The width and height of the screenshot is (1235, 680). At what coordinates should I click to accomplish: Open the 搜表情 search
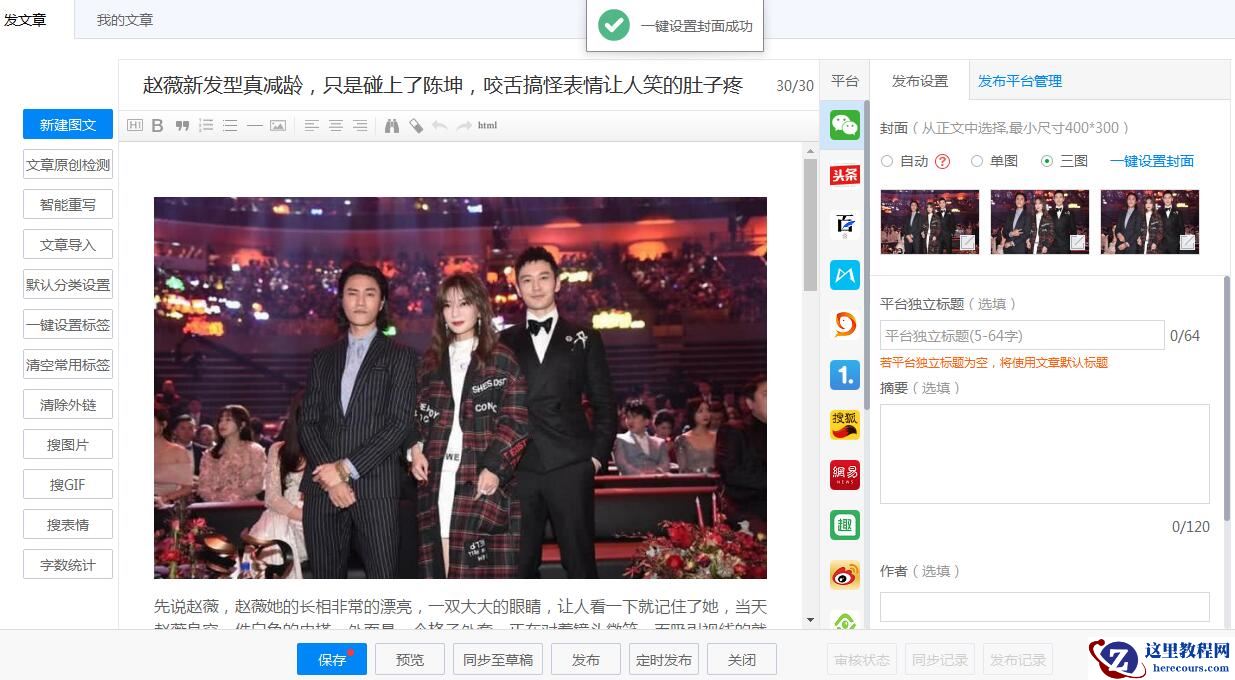click(68, 525)
